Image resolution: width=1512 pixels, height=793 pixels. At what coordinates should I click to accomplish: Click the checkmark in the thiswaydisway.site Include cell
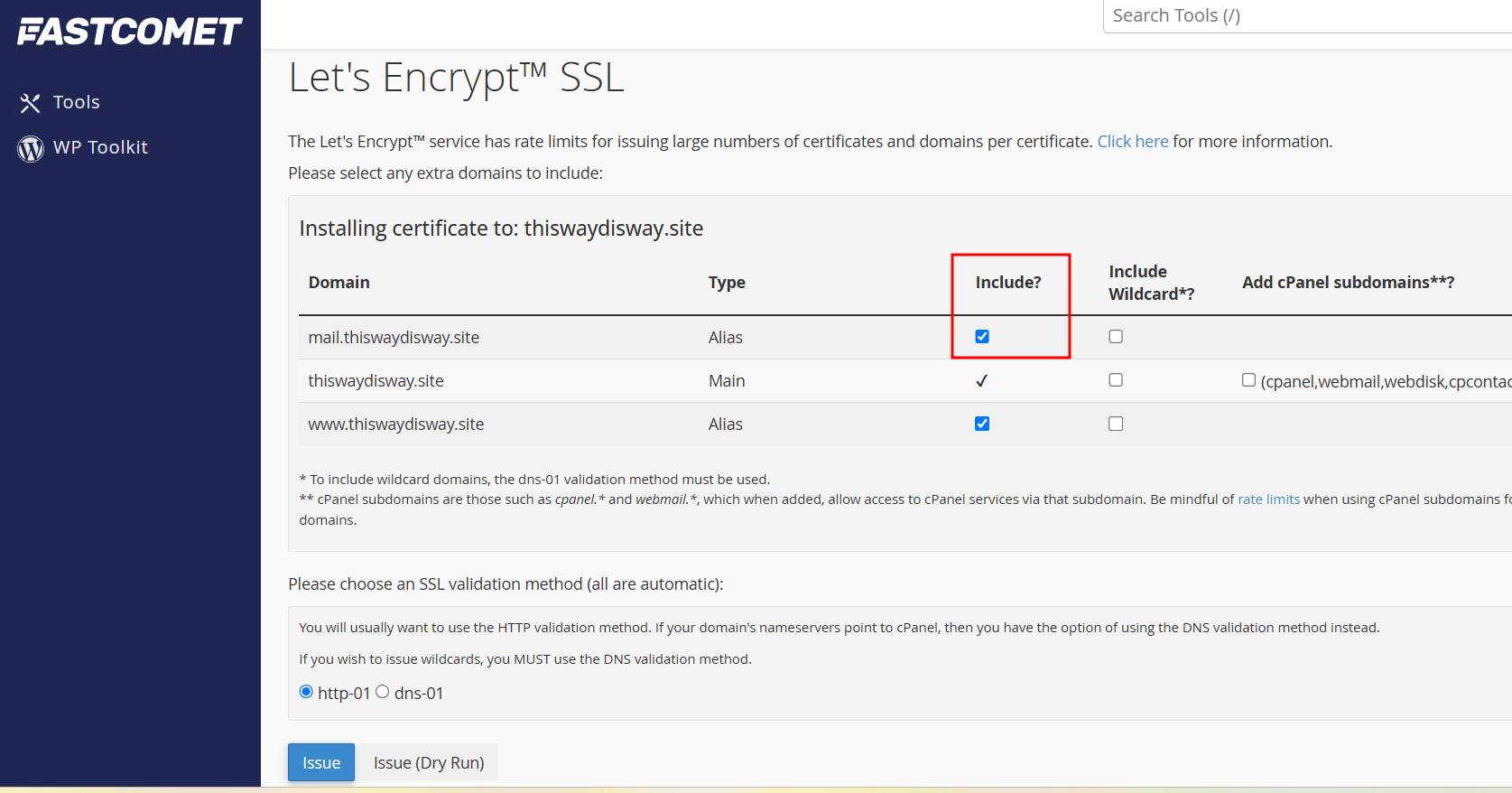click(982, 381)
